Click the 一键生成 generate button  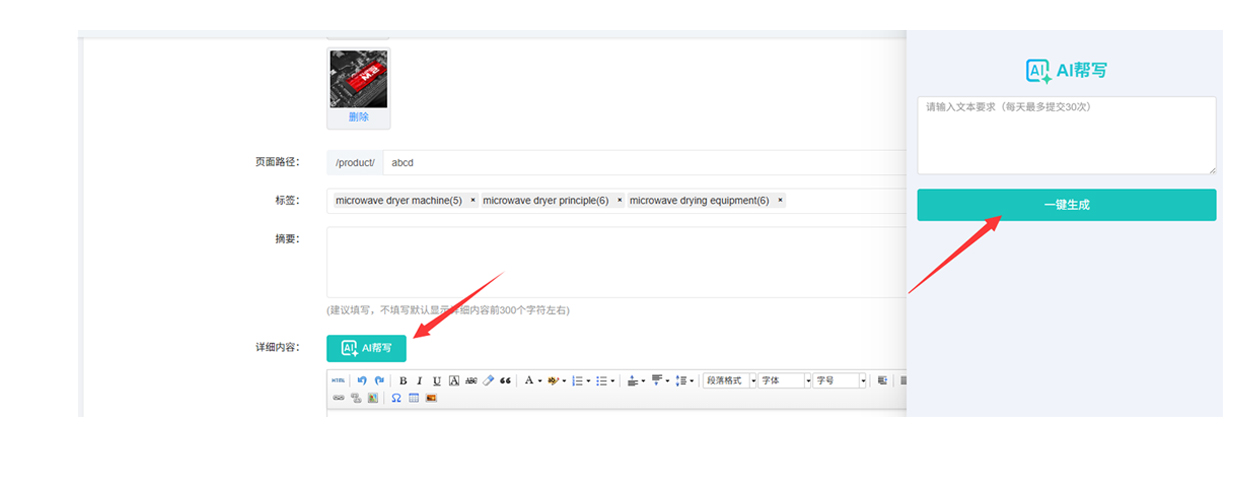click(x=1066, y=205)
